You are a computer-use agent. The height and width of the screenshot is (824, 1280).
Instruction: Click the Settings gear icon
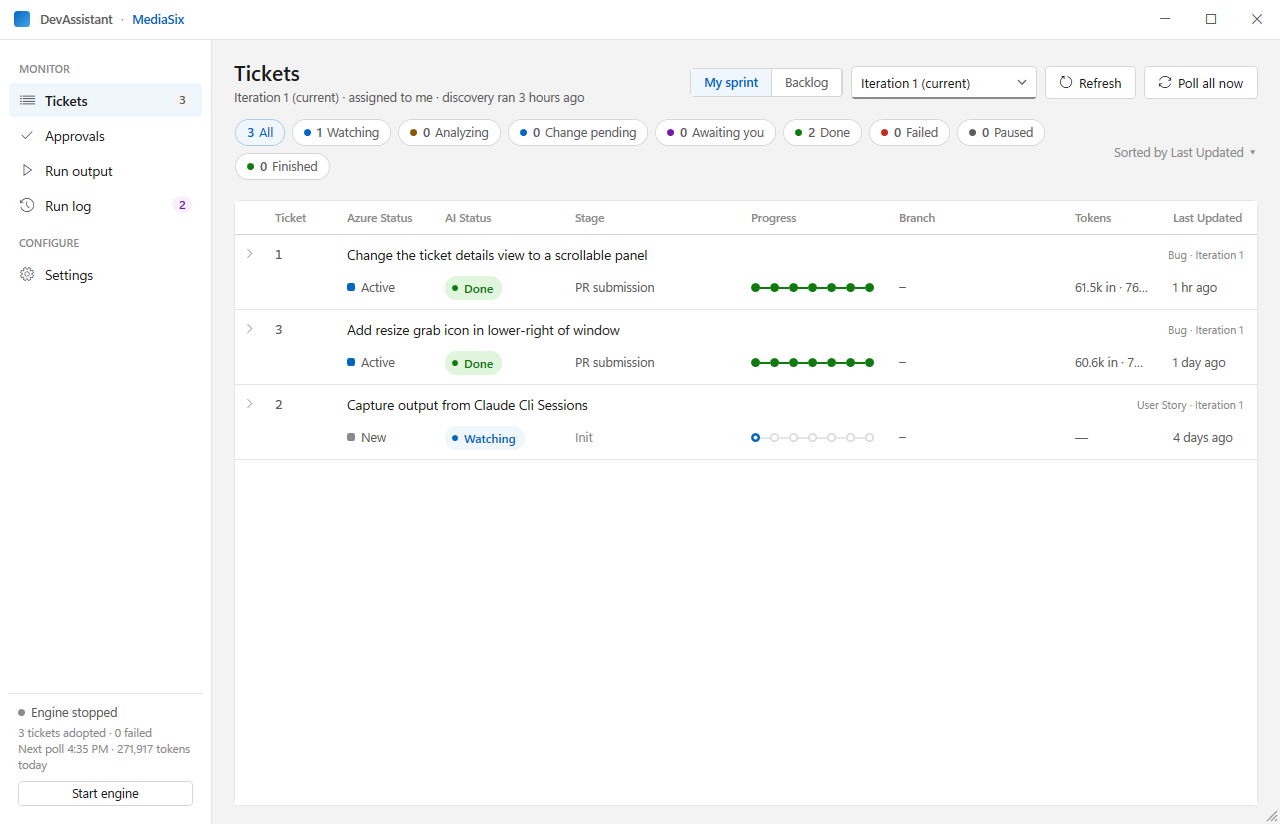point(27,275)
